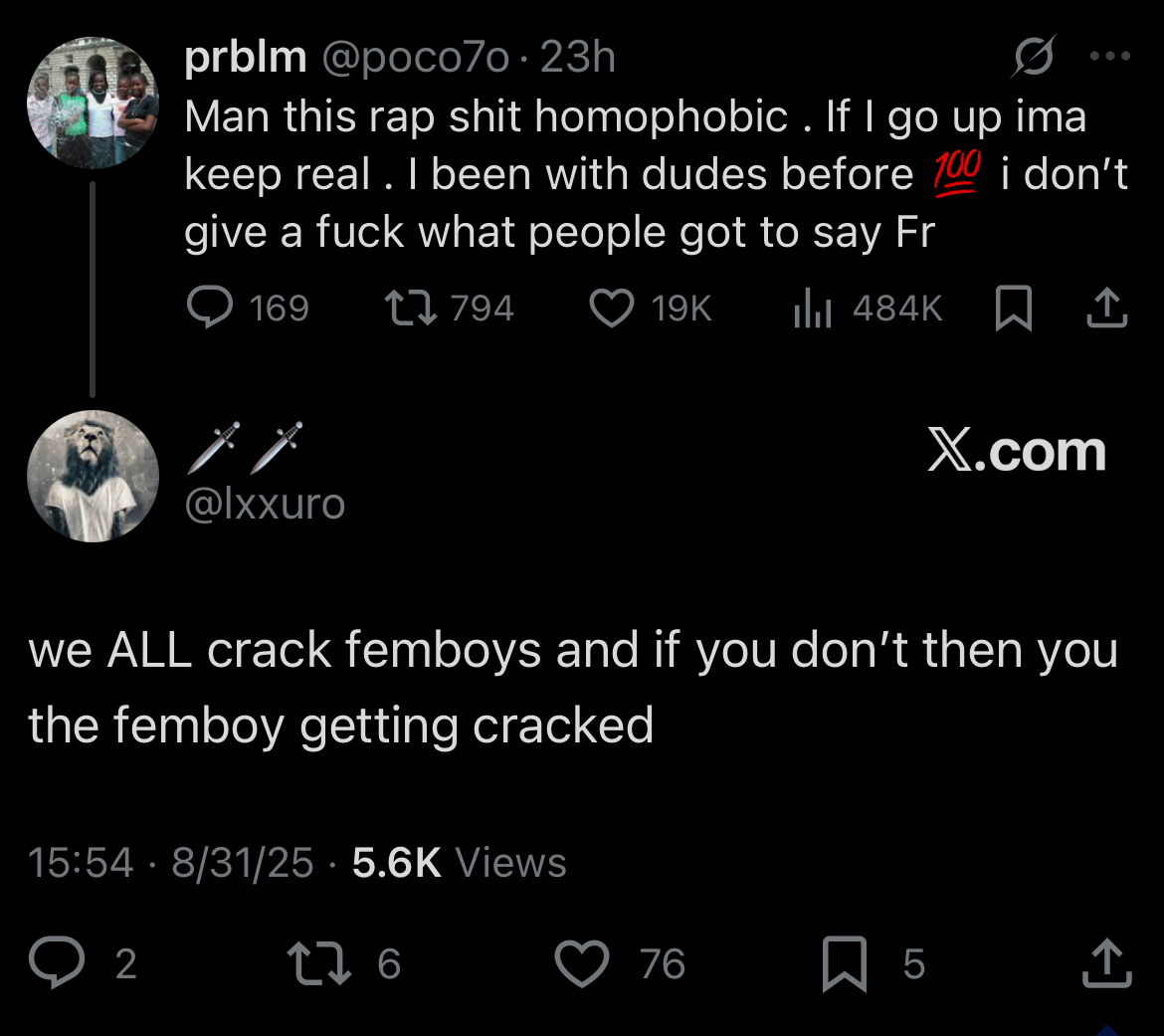This screenshot has width=1164, height=1036.
Task: Repost the main tweet showing 6 reposts
Action: point(319,963)
